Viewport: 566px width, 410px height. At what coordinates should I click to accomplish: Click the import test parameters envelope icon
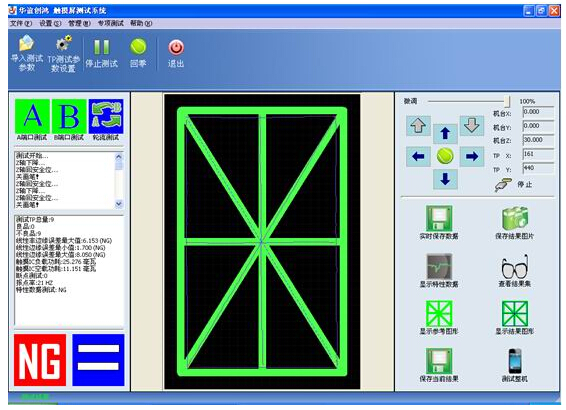(x=26, y=44)
